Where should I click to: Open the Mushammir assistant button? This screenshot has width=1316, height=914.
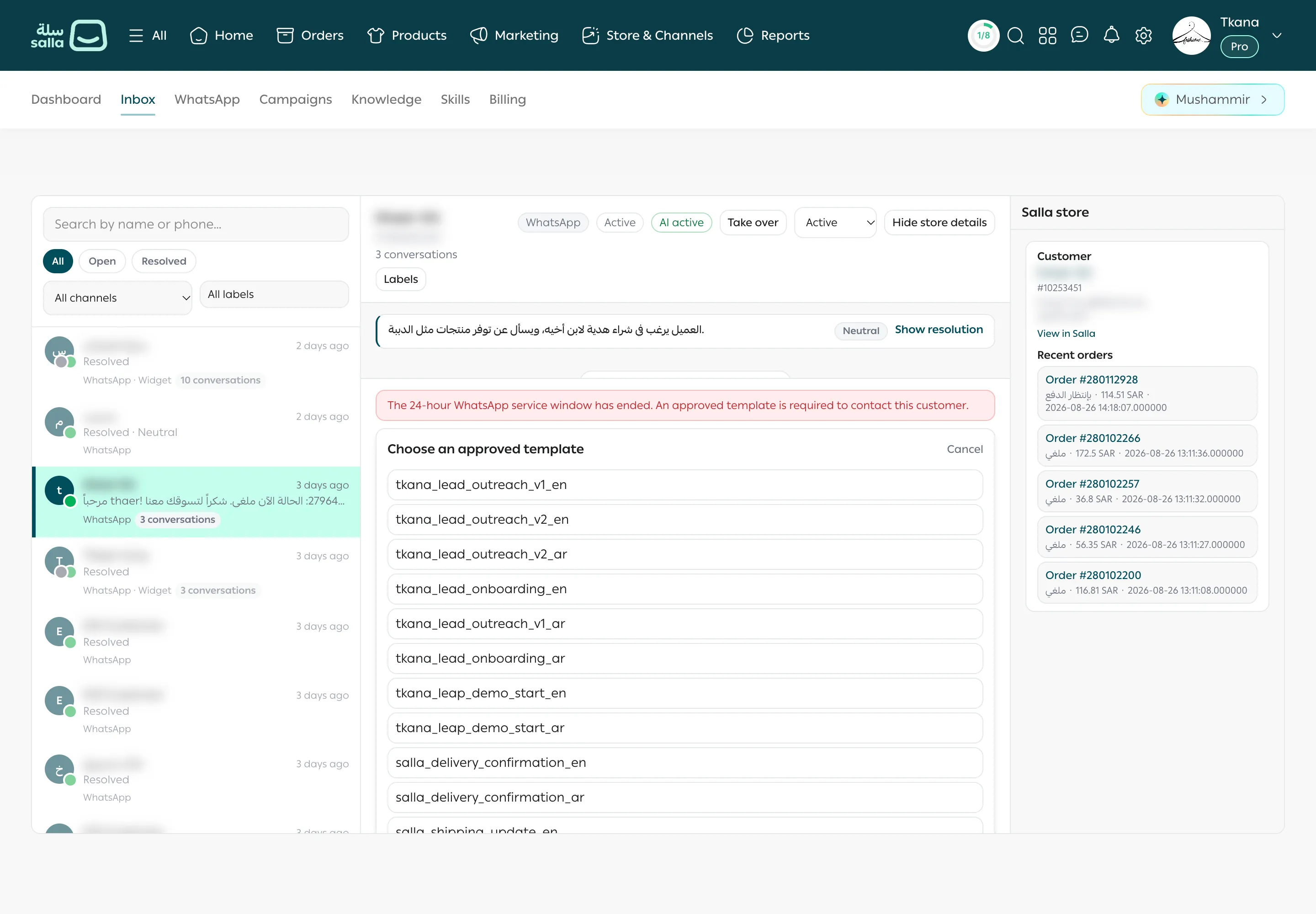point(1212,100)
